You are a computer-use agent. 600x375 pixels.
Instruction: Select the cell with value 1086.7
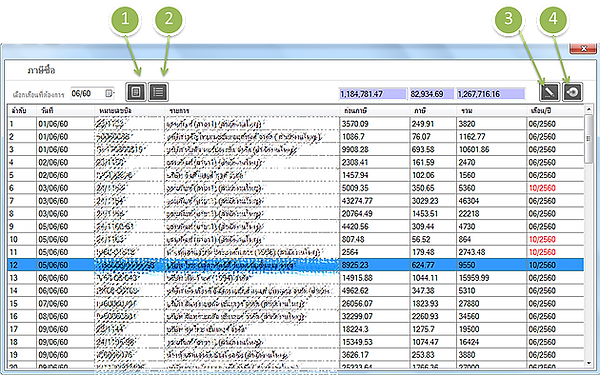point(375,137)
